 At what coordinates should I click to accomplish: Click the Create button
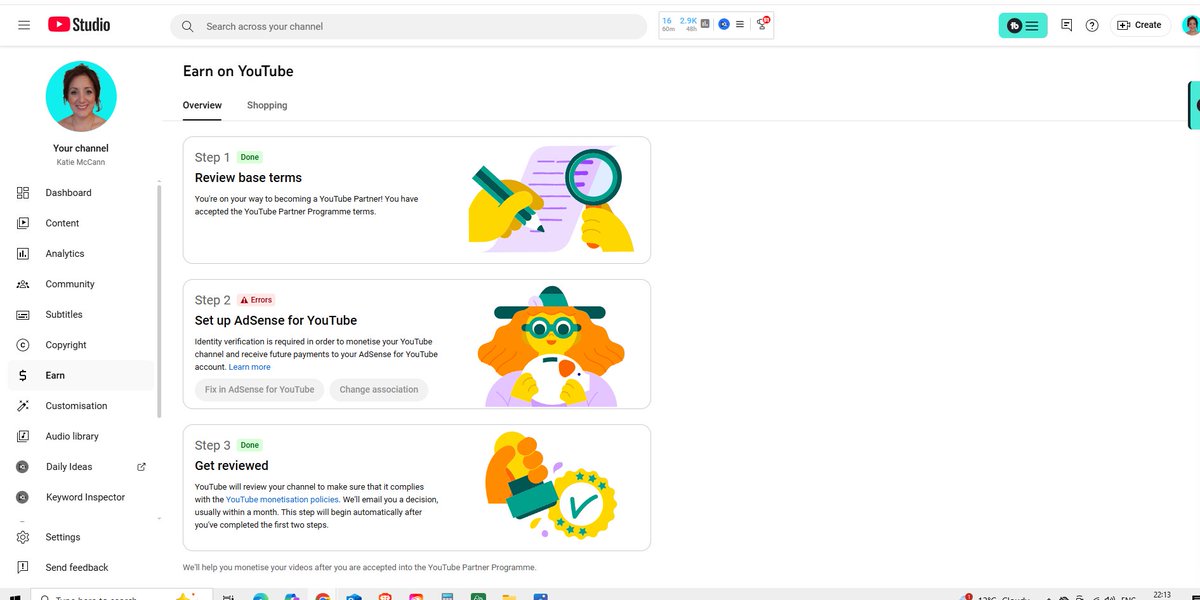click(x=1139, y=25)
